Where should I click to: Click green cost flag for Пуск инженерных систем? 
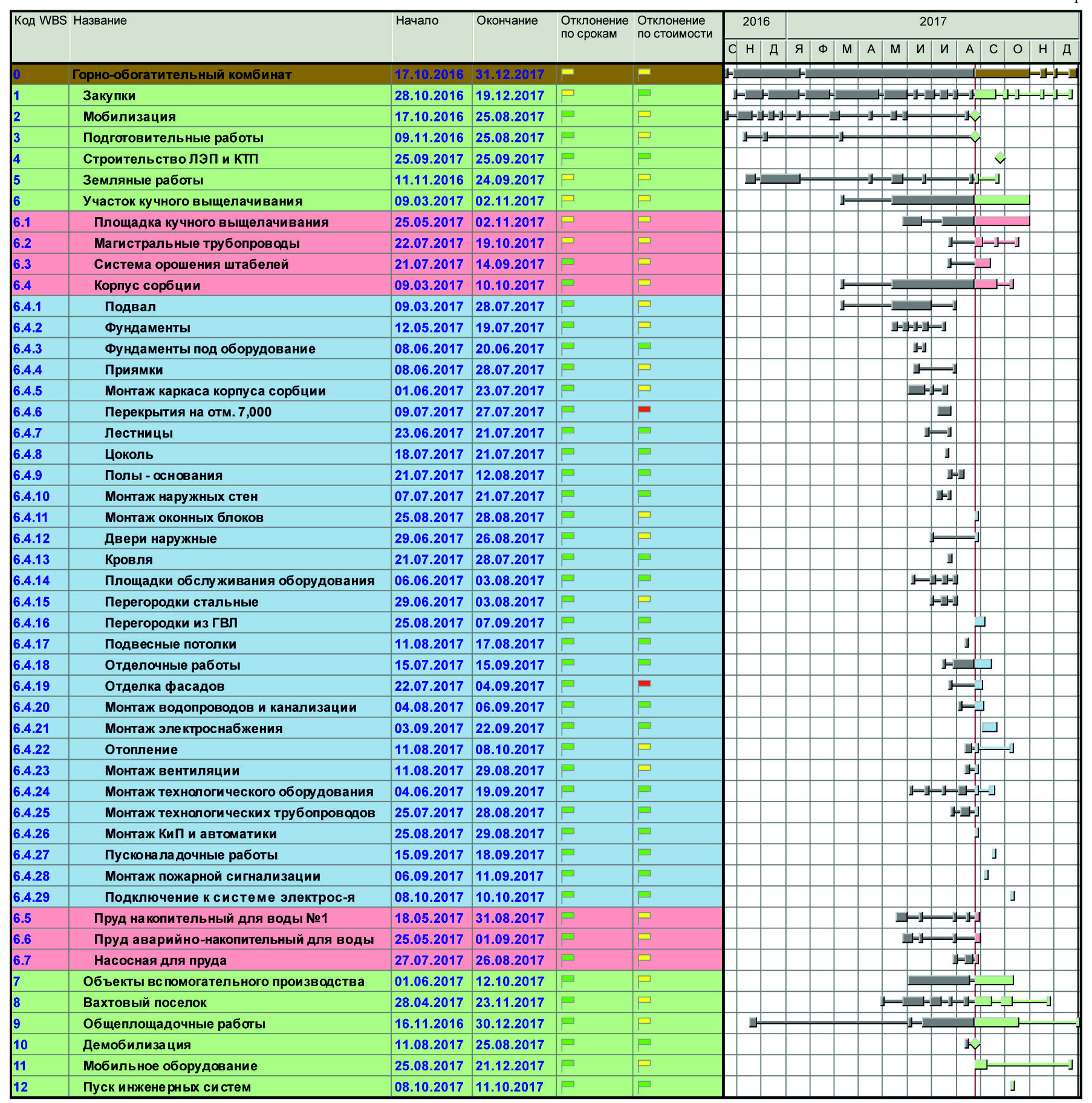click(644, 1085)
